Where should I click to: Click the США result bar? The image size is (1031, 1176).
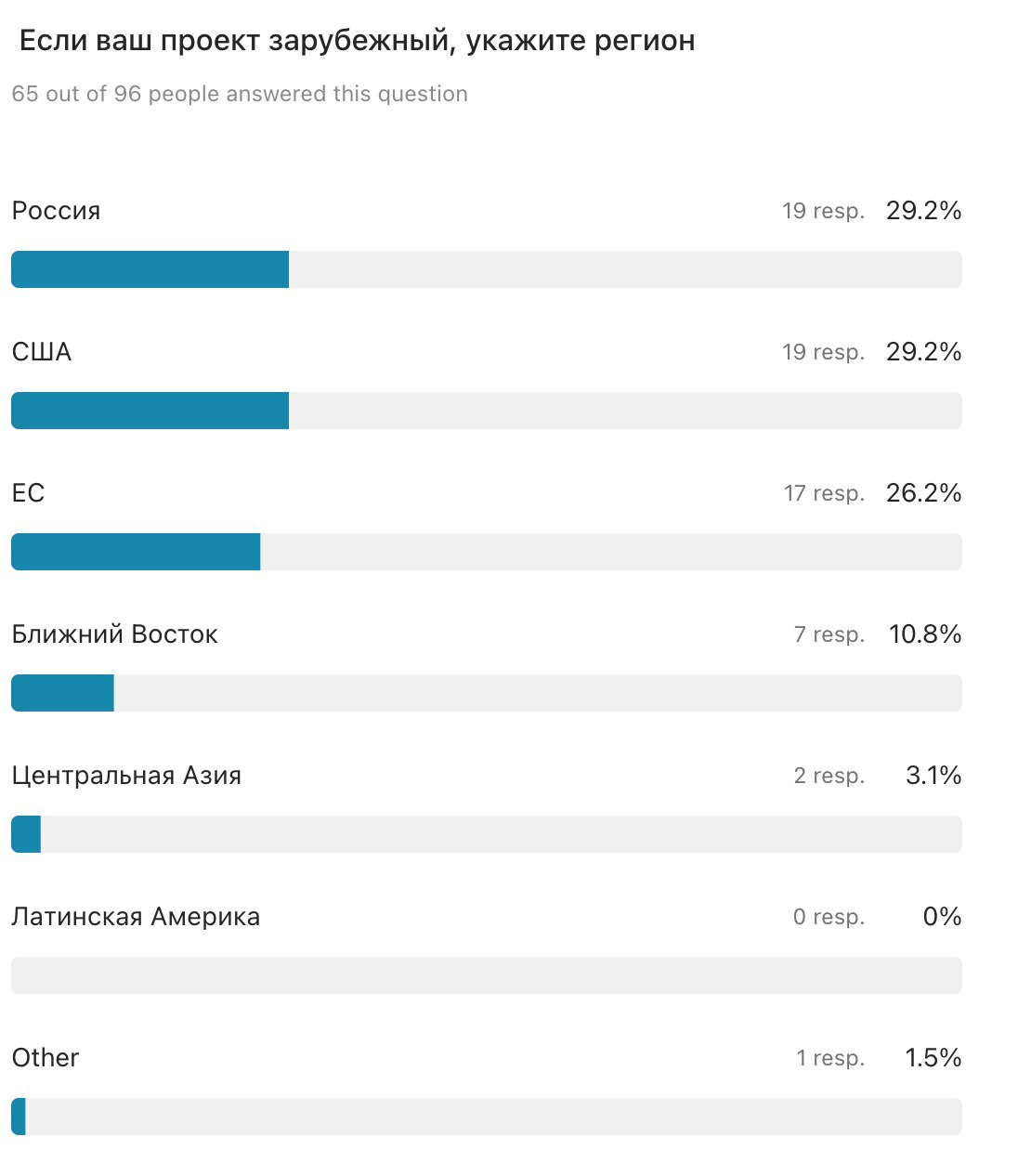pos(487,411)
